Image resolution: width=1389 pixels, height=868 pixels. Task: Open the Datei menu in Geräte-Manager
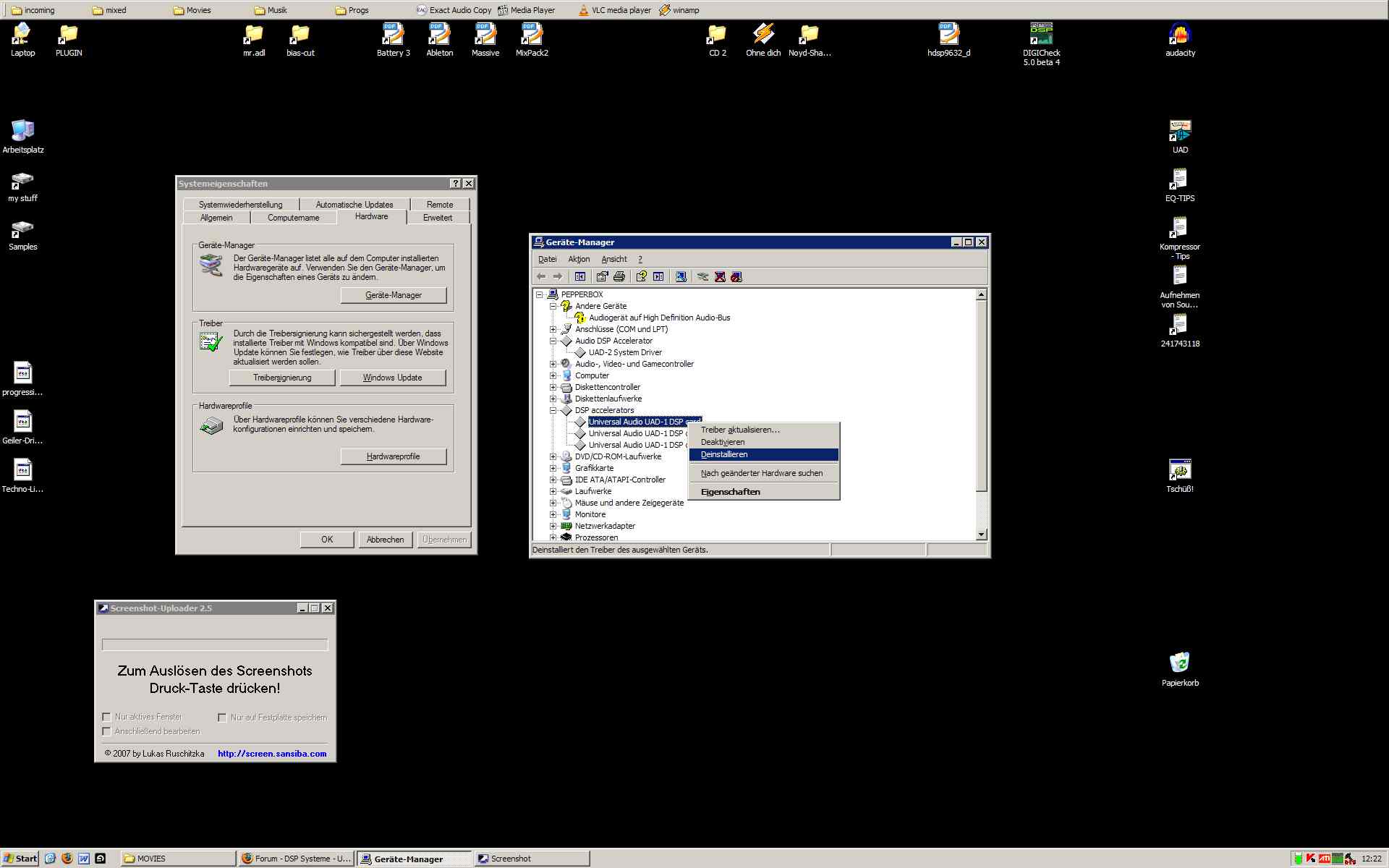click(548, 259)
